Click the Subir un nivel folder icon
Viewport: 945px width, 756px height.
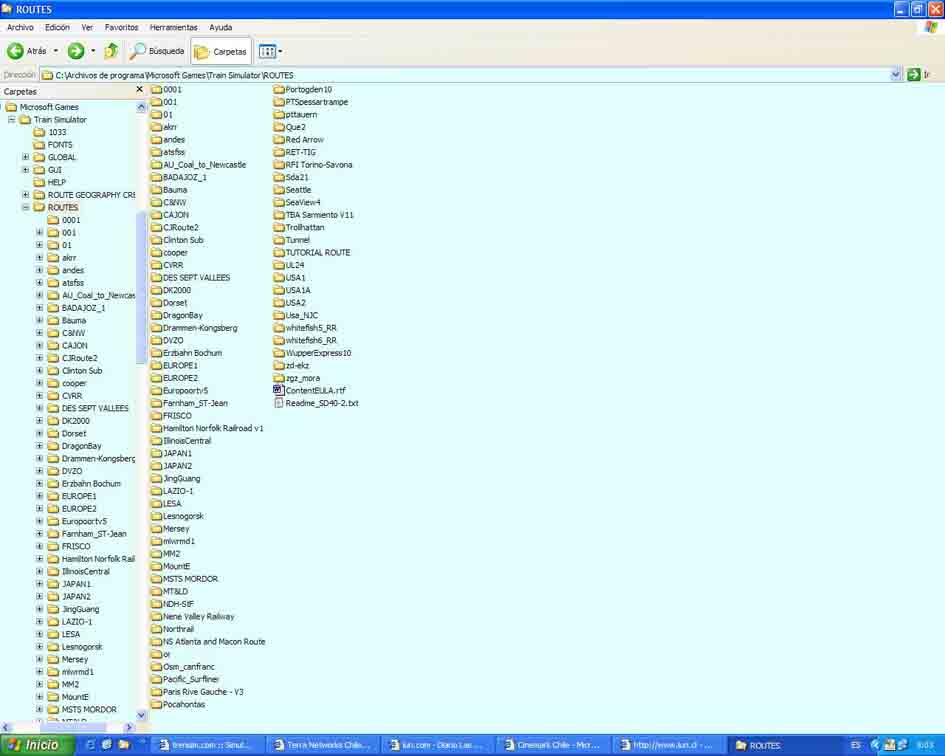110,51
